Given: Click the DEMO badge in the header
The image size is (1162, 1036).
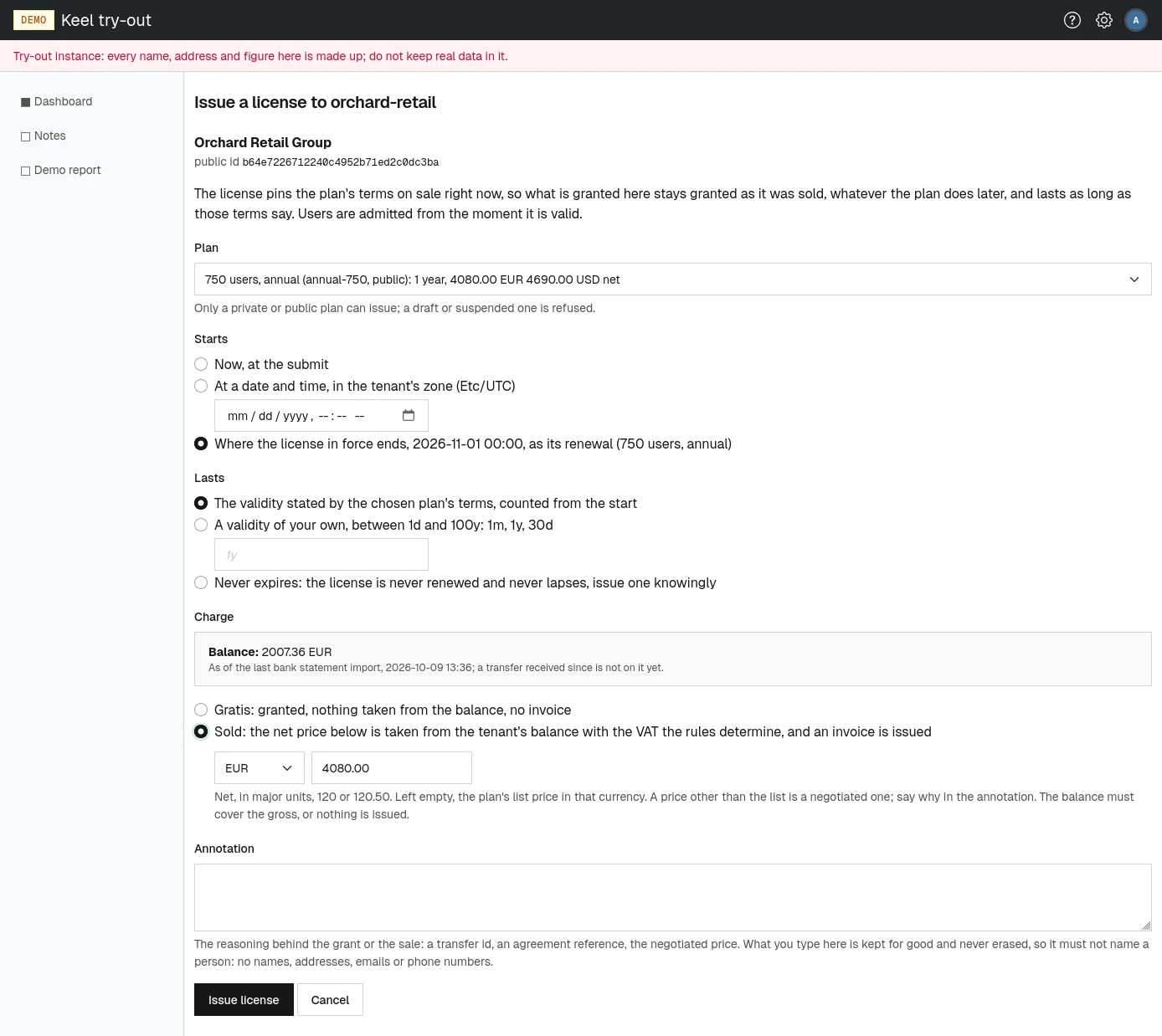Looking at the screenshot, I should pos(33,20).
